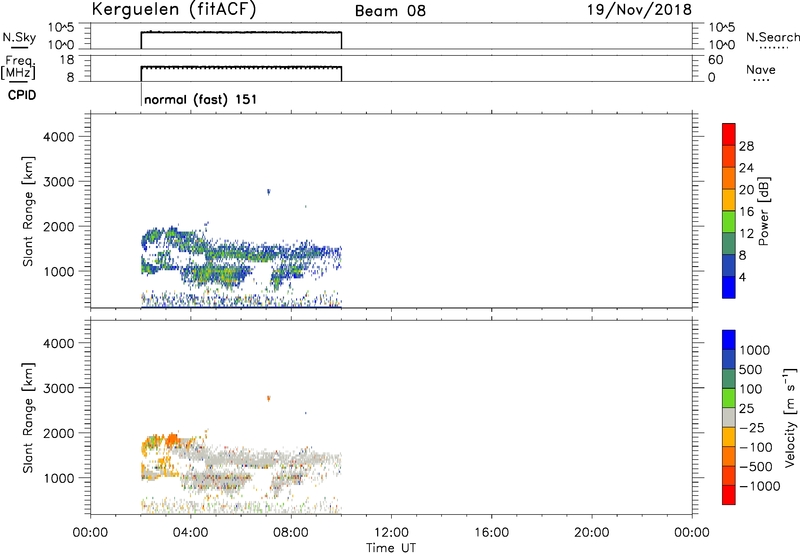Click the 'Power [dB]' colorbar label
Image resolution: width=800 pixels, height=554 pixels.
click(764, 211)
